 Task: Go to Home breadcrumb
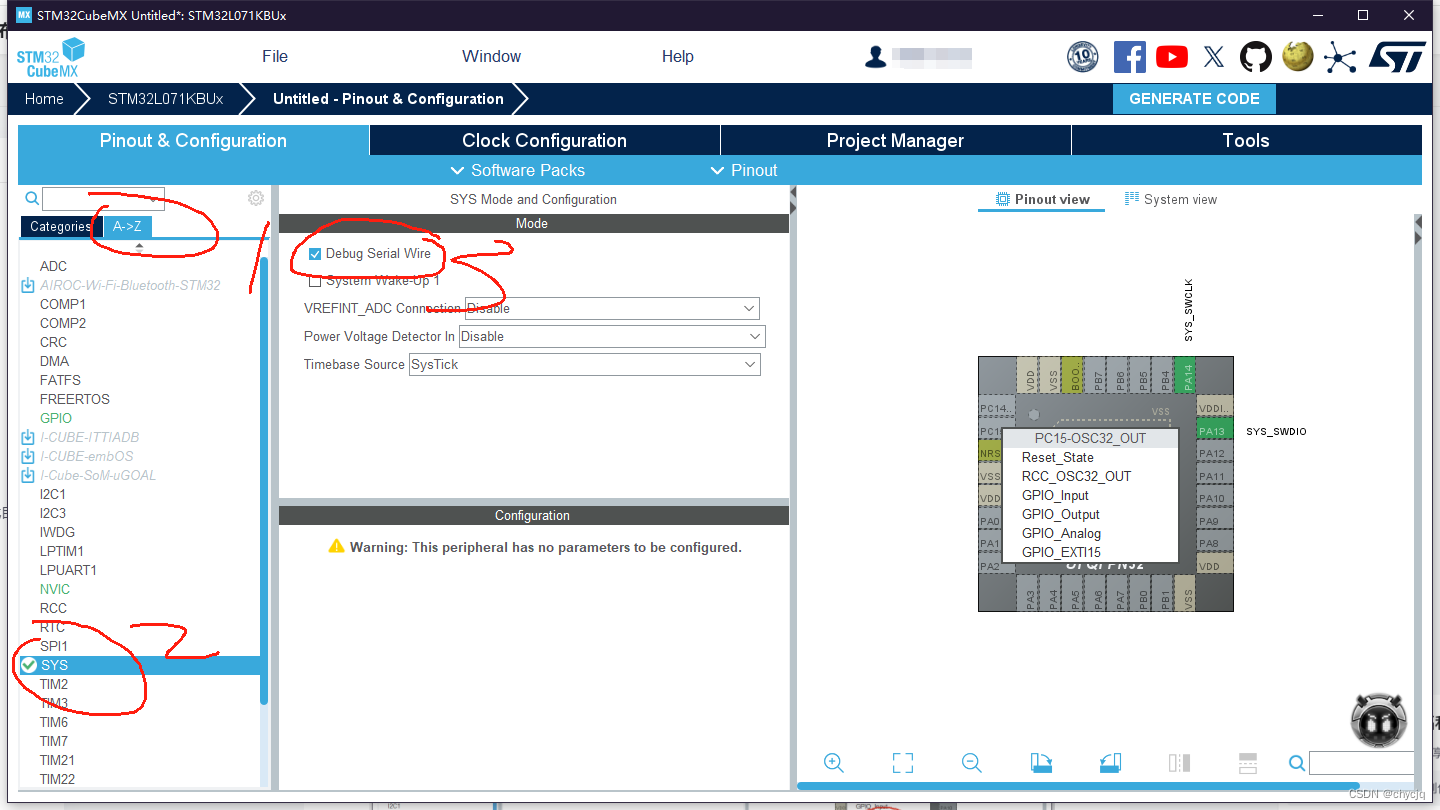click(44, 99)
